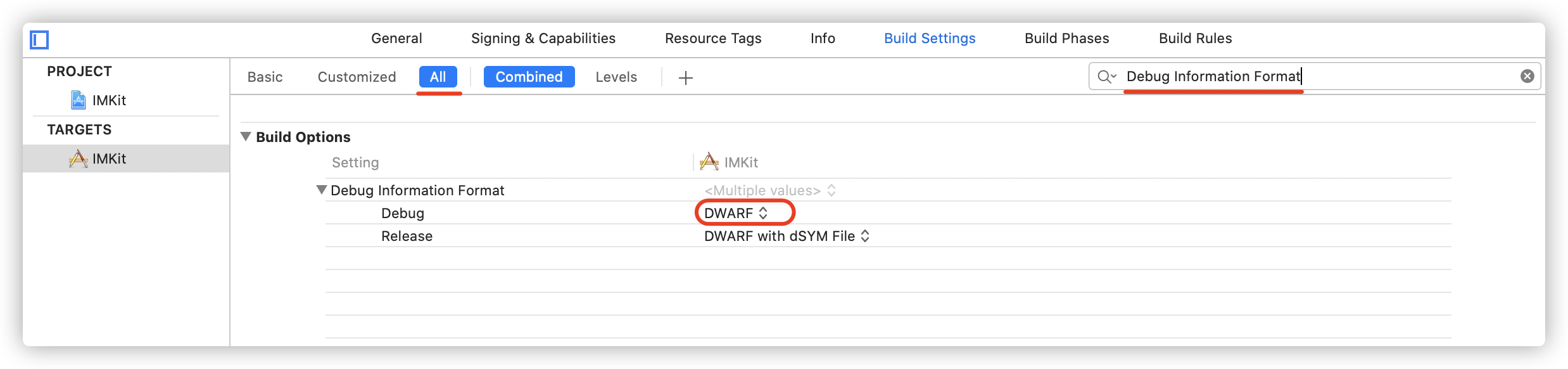Toggle the project navigator sidebar icon
The height and width of the screenshot is (369, 1568).
(x=39, y=40)
